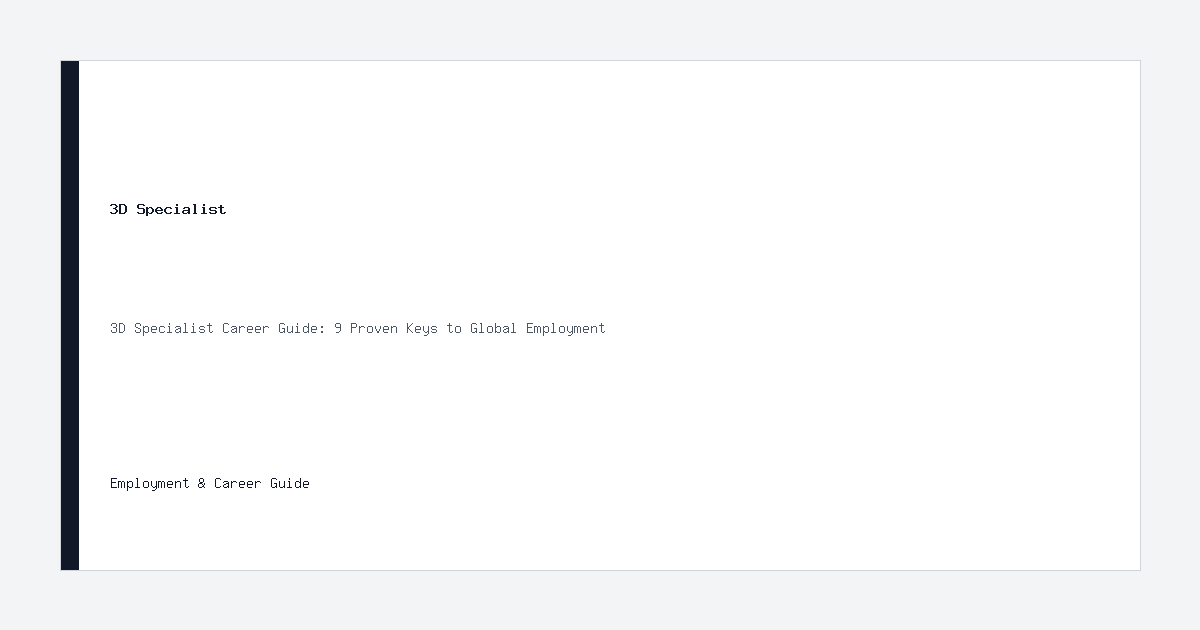This screenshot has height=630, width=1200.
Task: Click the word "Specialist" in the bold heading
Action: 181,209
